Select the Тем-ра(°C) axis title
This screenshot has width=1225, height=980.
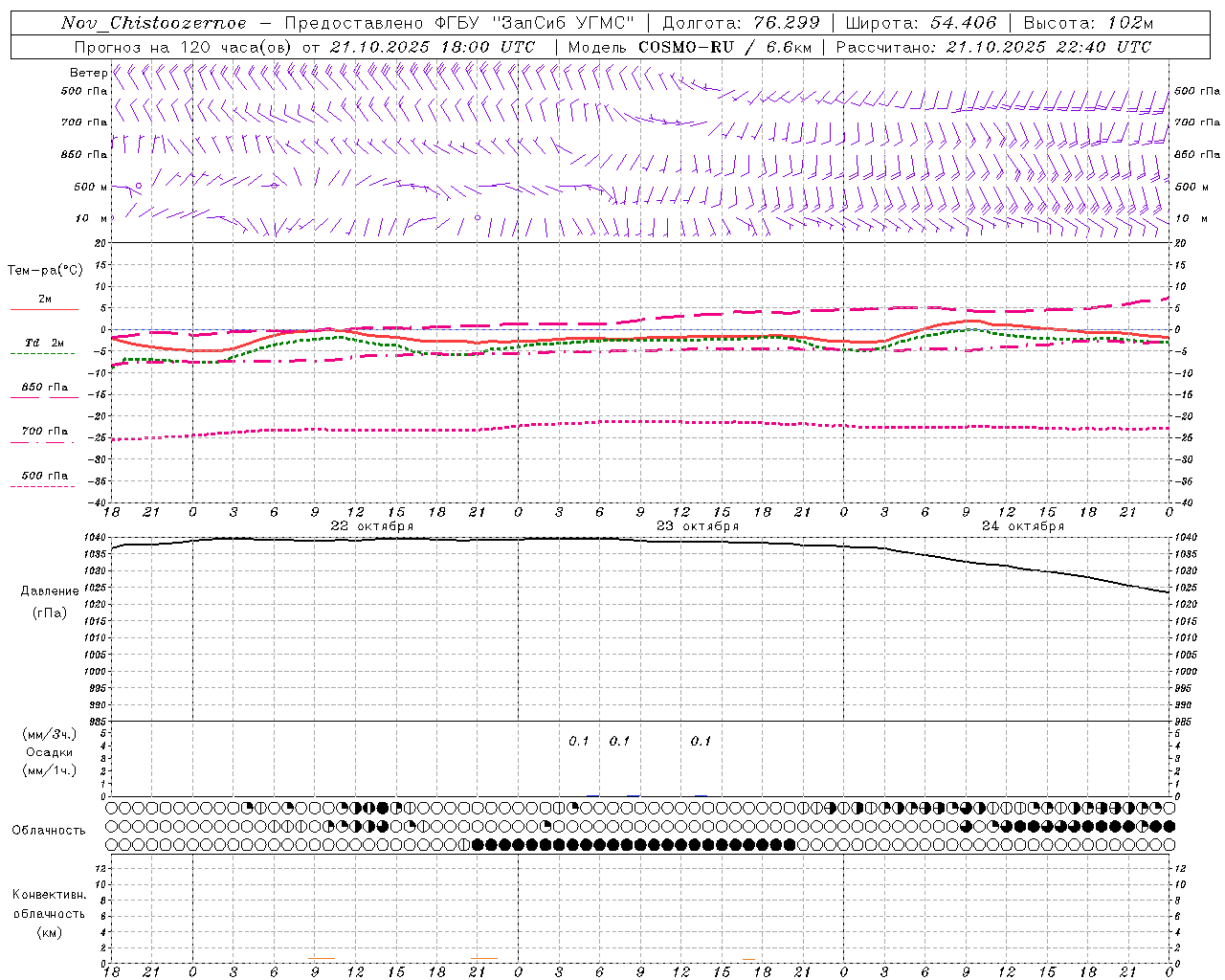pos(45,271)
